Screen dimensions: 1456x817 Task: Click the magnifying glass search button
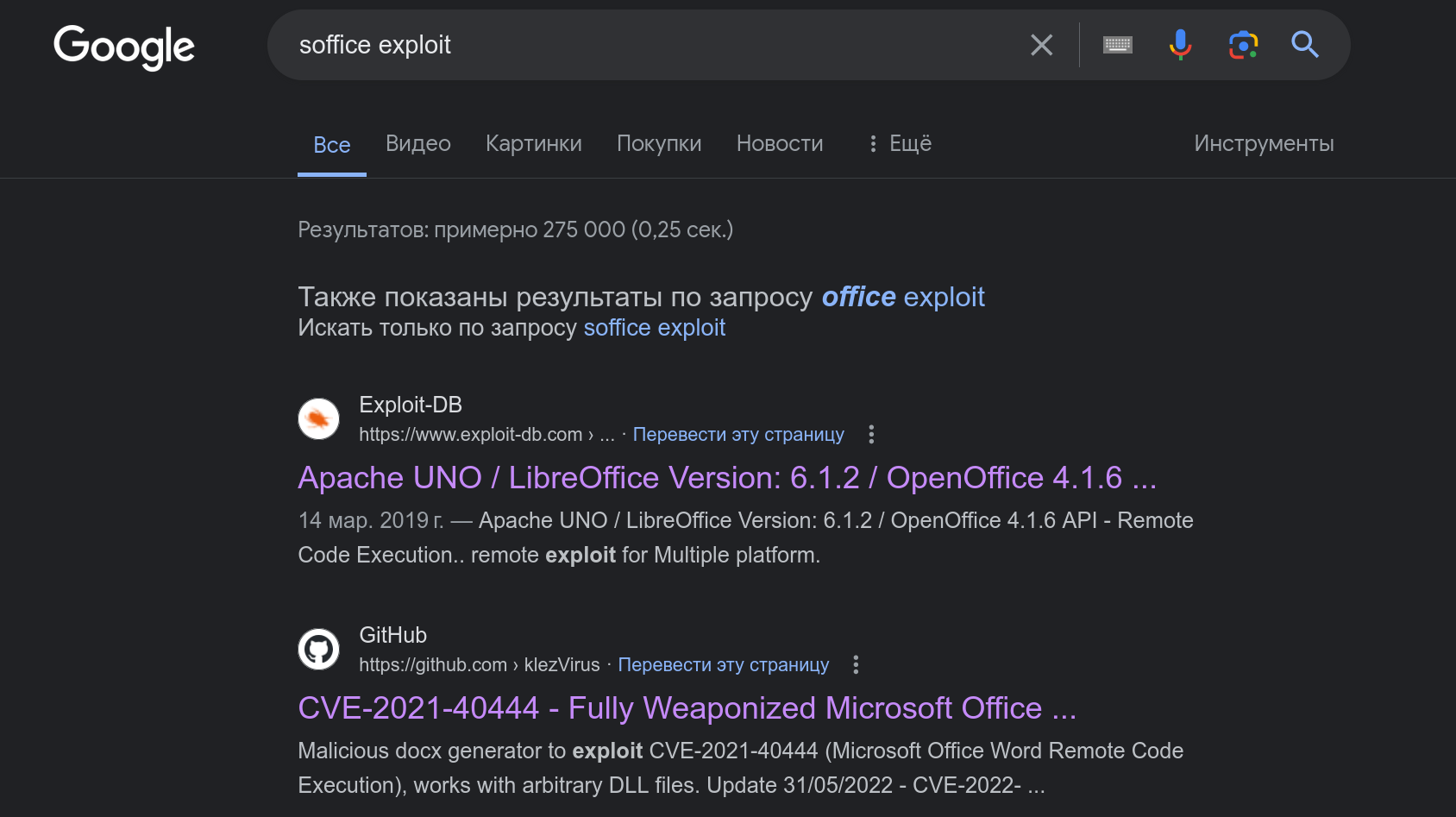coord(1305,45)
